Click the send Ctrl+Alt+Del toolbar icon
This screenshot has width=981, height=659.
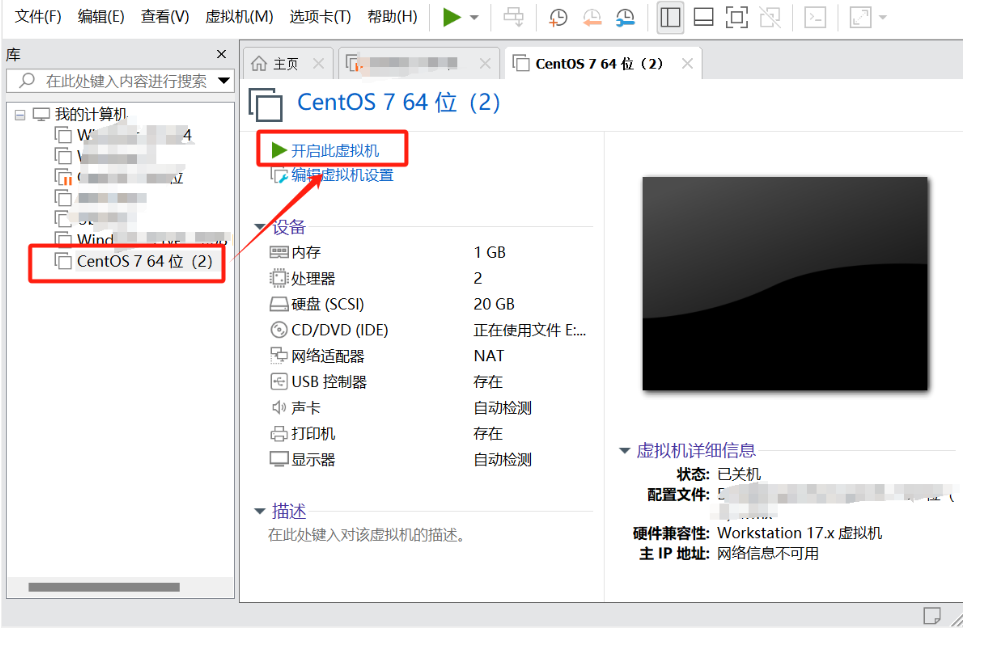point(514,18)
